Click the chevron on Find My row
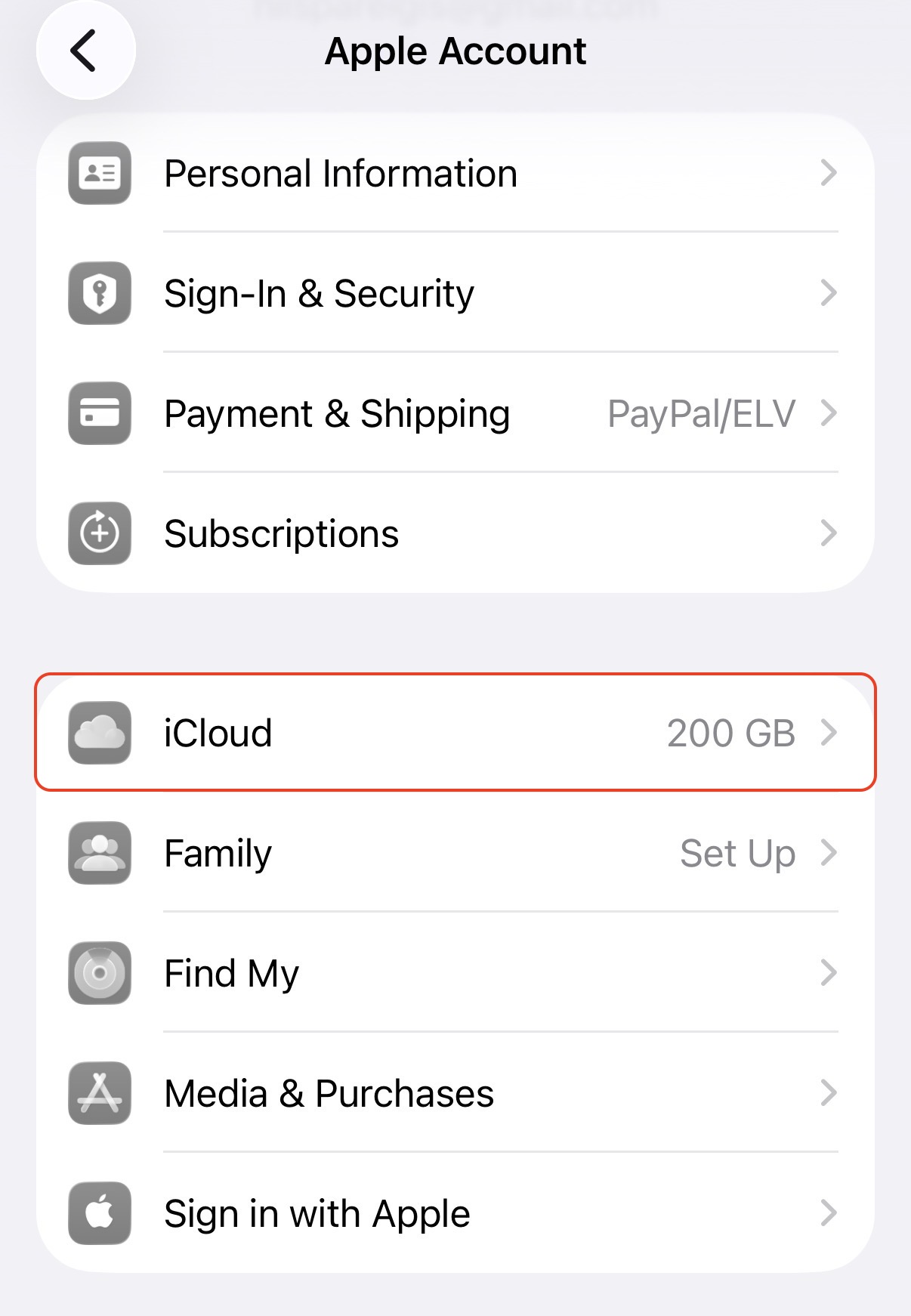This screenshot has height=1316, width=911. click(829, 973)
